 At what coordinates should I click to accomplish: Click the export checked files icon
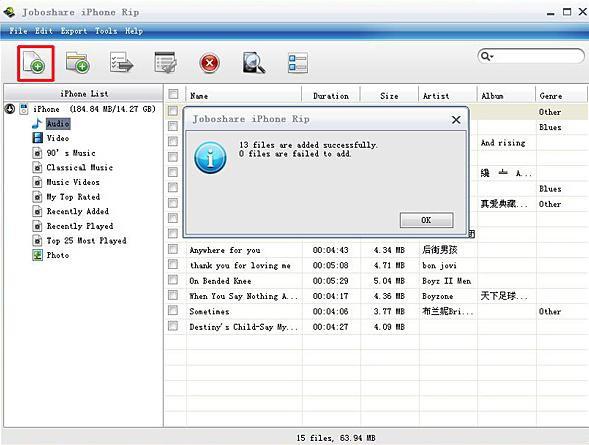(122, 62)
